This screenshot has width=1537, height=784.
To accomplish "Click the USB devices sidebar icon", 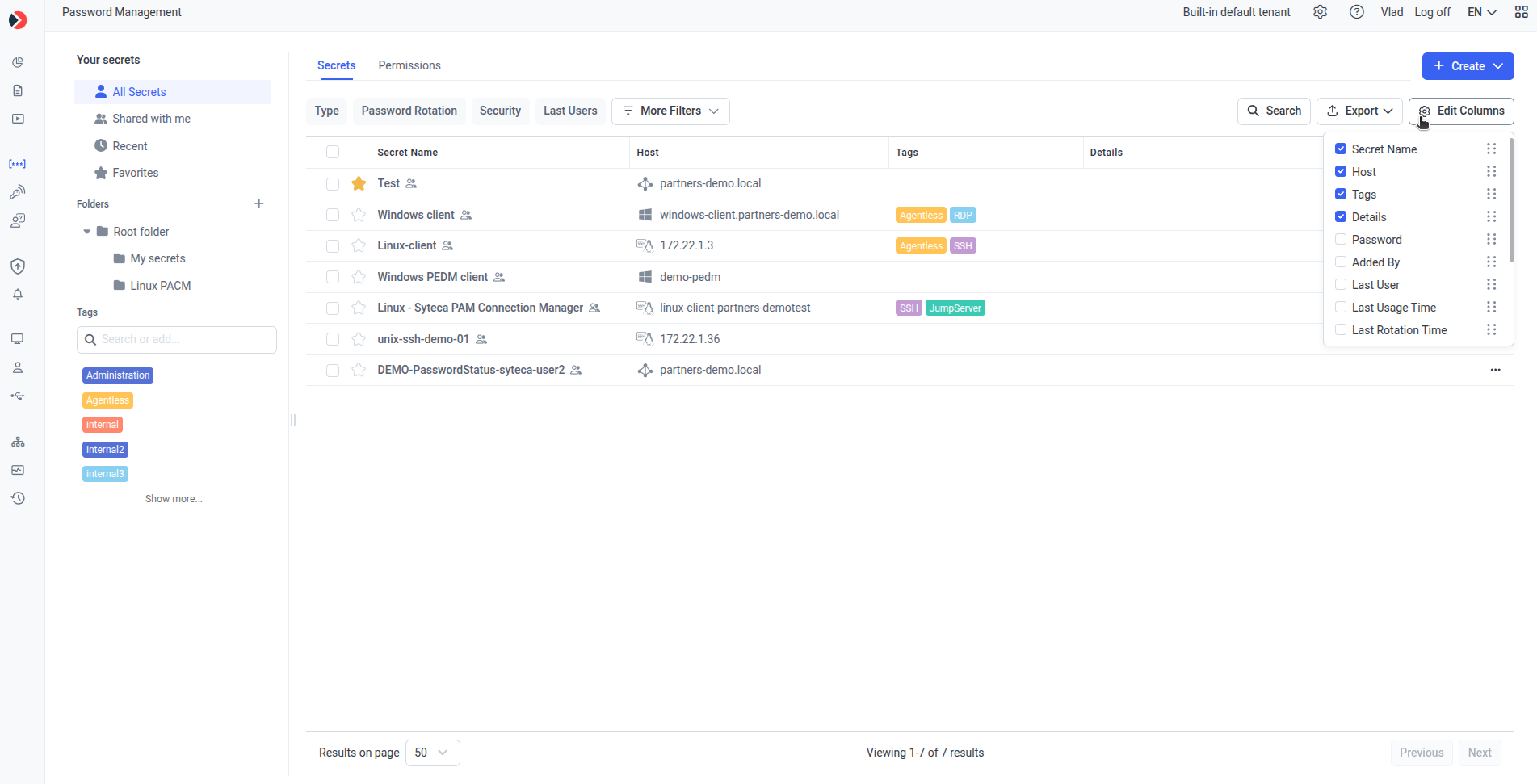I will coord(18,396).
